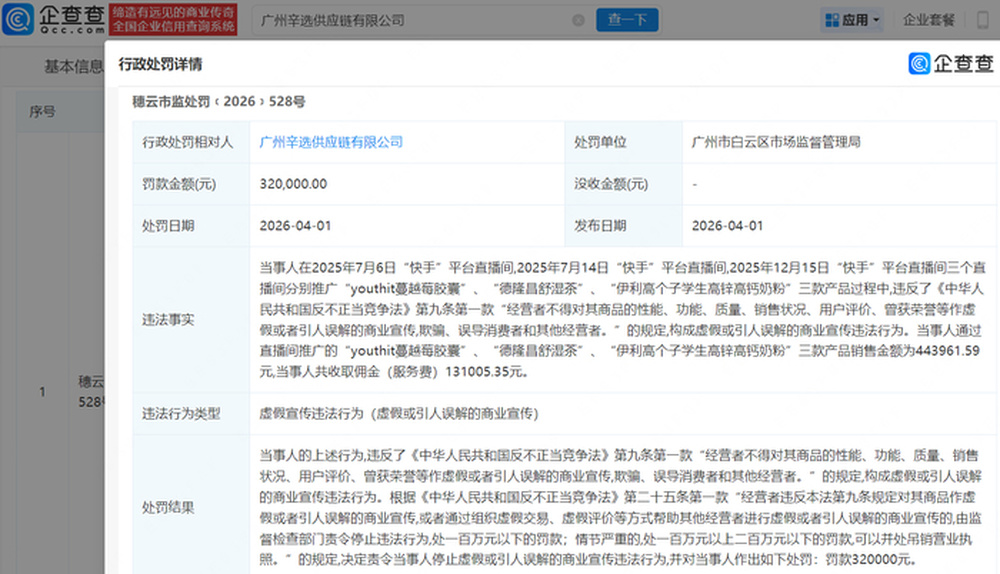Select the case number 穗云市监处罚 2026 528号
This screenshot has width=1000, height=574.
coord(219,101)
